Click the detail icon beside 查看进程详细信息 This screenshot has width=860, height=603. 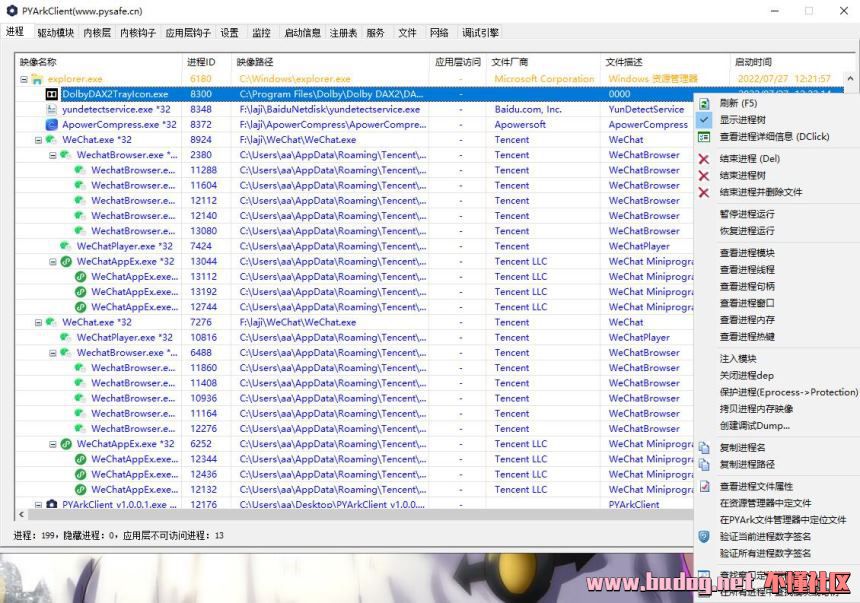point(704,137)
